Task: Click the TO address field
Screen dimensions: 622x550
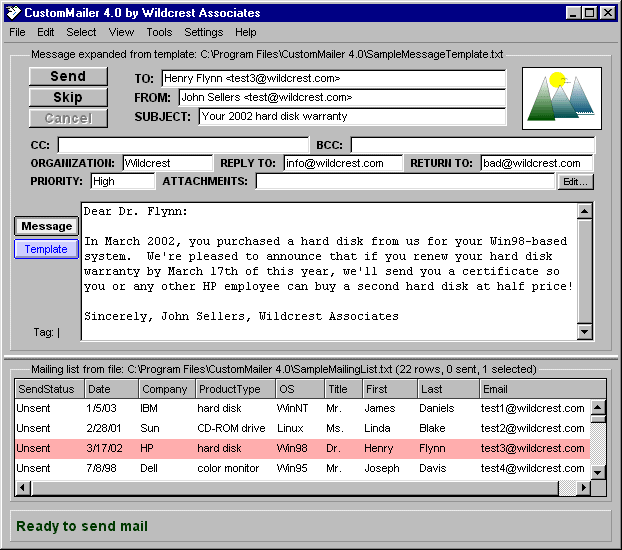Action: coord(334,78)
